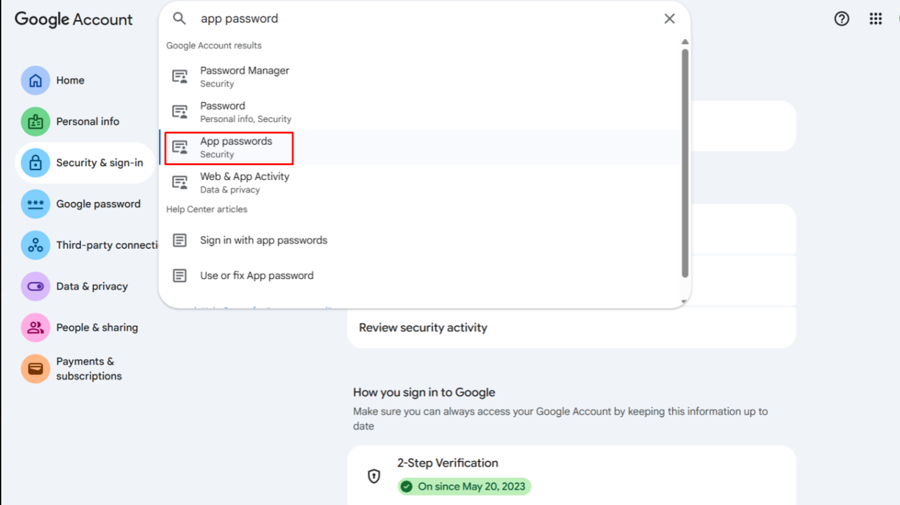Select the Google password sidebar icon

(36, 204)
